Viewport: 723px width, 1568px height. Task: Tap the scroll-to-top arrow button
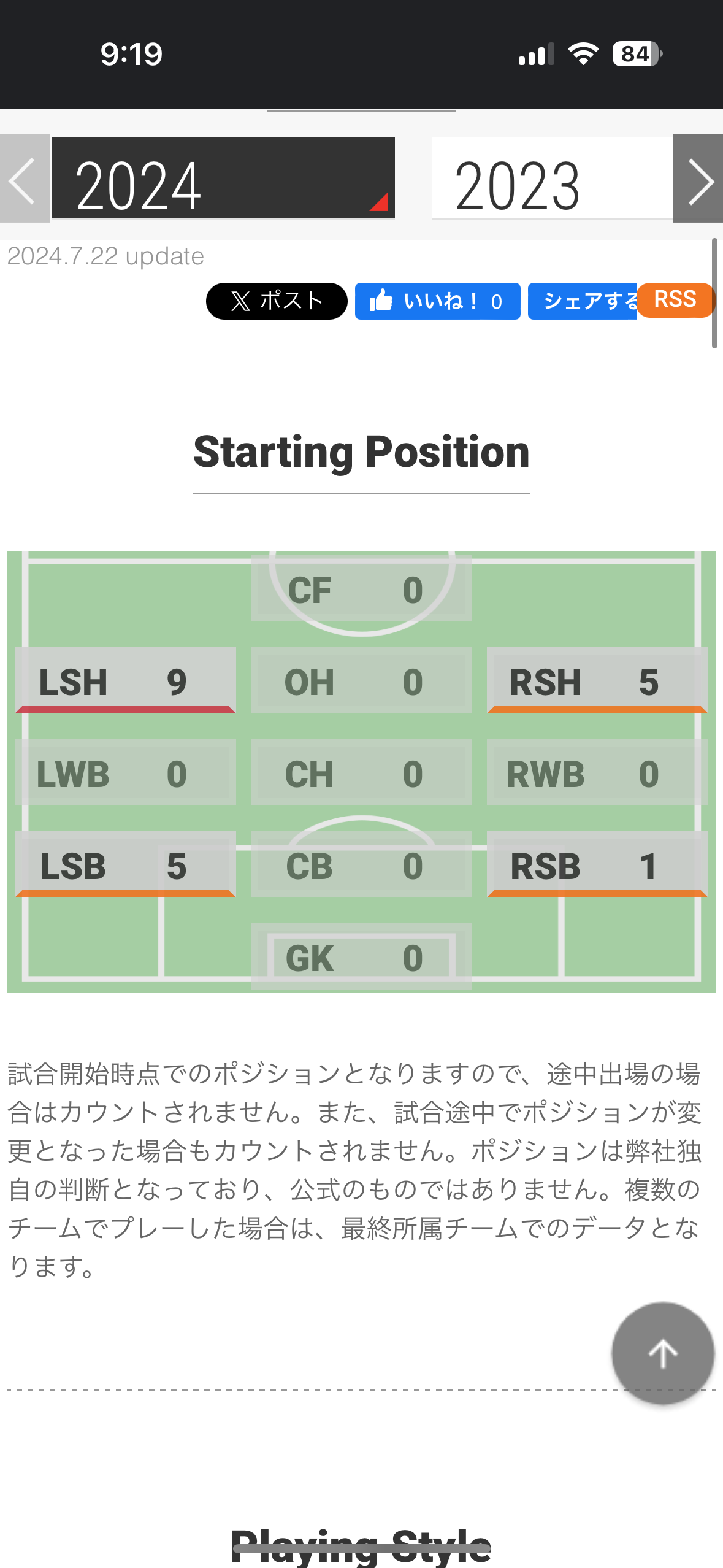662,1353
